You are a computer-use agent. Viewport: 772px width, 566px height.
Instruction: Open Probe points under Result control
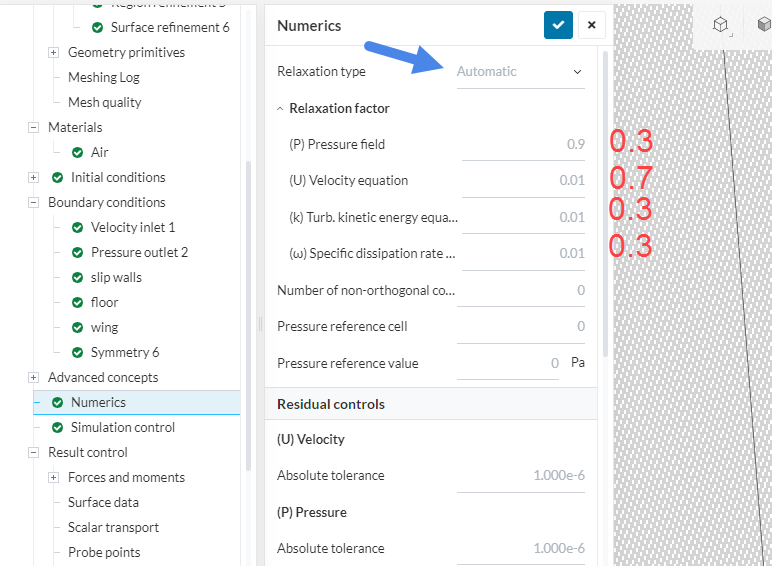[104, 552]
